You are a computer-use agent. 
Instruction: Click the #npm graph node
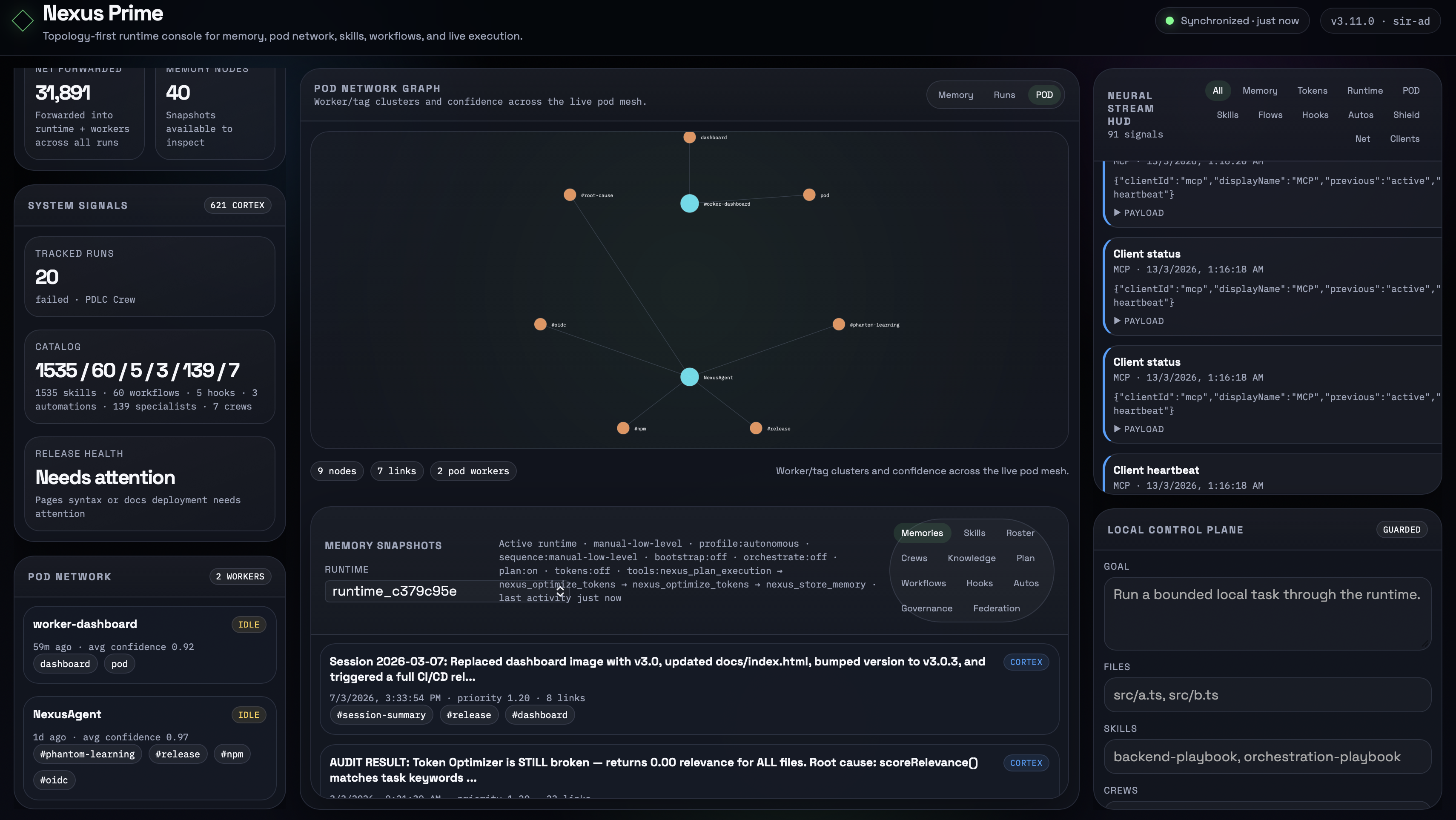[x=623, y=428]
